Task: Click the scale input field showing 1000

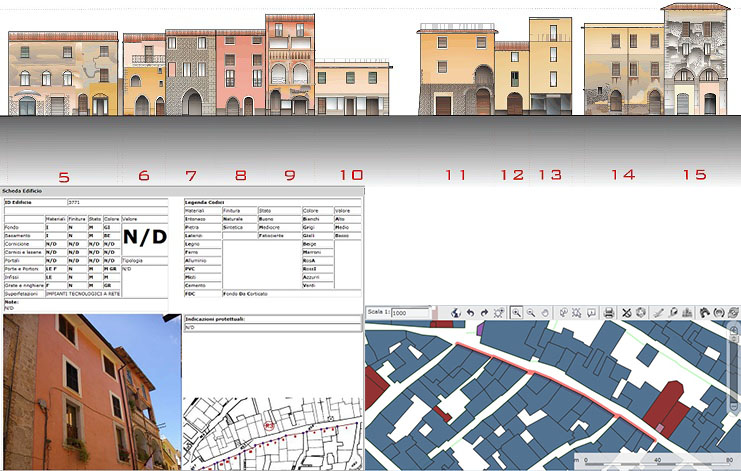Action: (410, 313)
